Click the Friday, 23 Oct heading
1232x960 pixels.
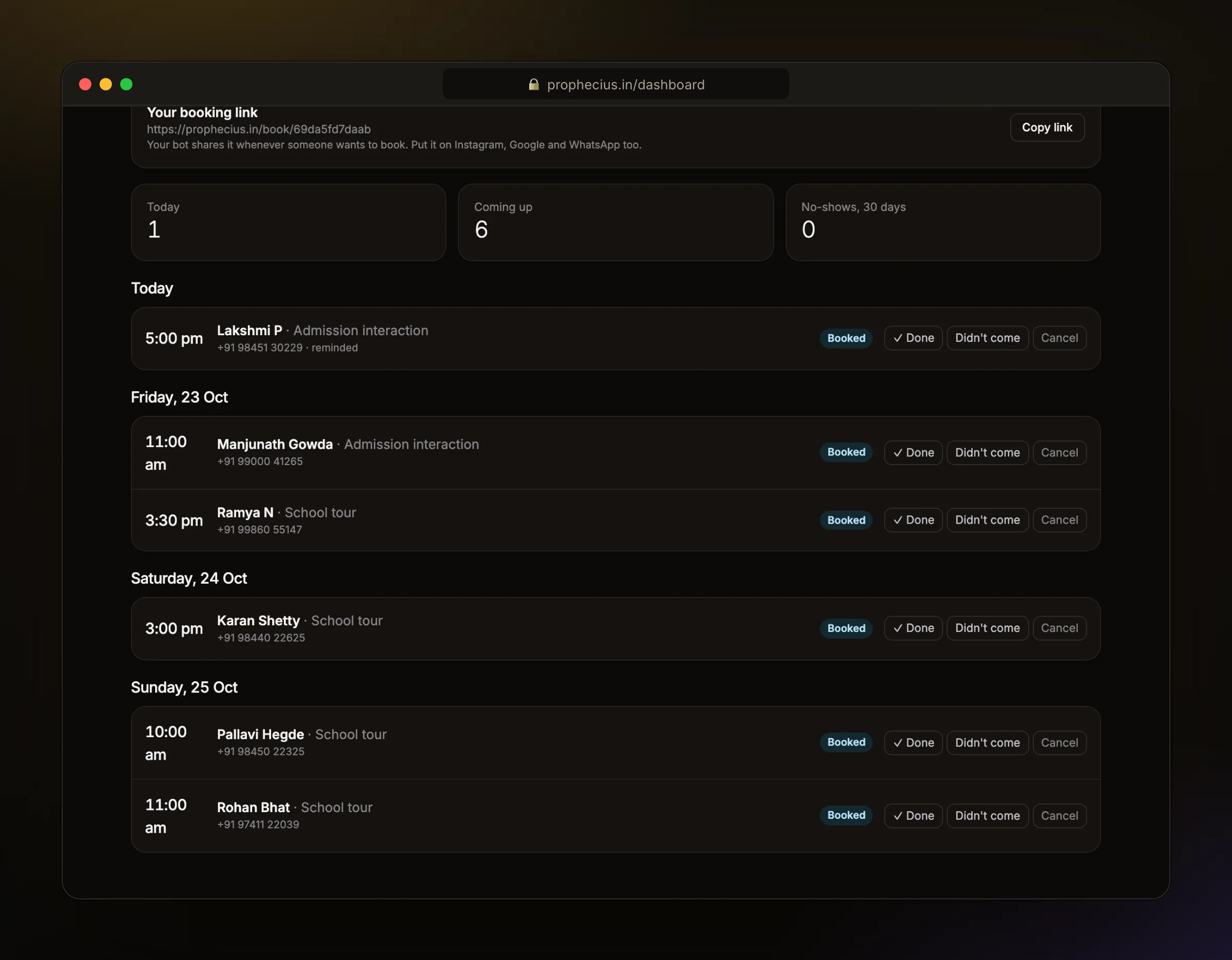coord(179,397)
